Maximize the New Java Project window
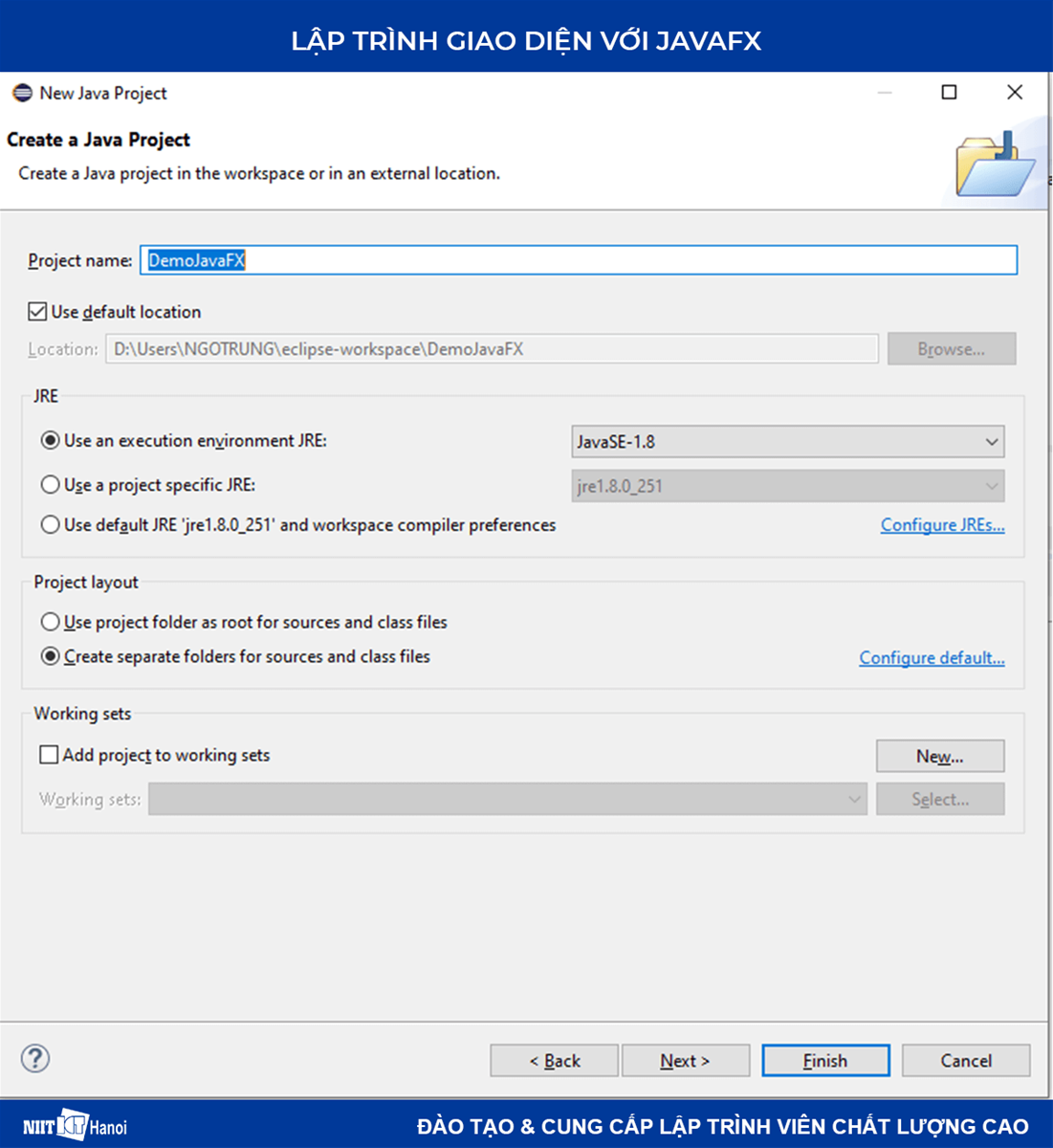Viewport: 1053px width, 1148px height. tap(949, 92)
